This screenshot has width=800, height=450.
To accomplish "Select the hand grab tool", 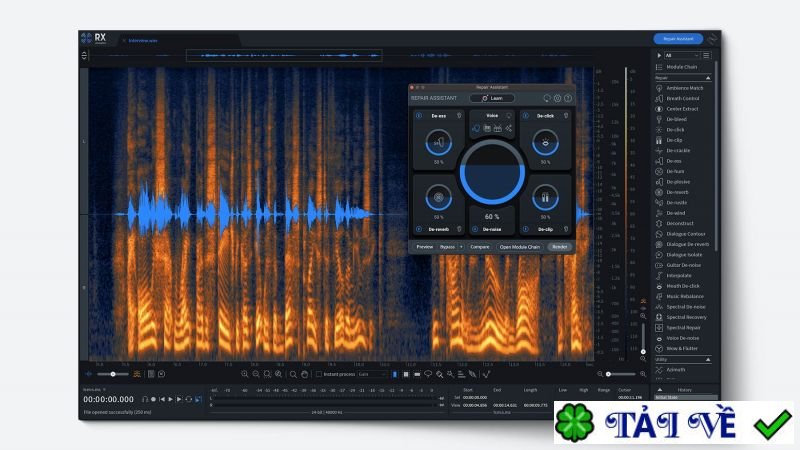I will [305, 374].
